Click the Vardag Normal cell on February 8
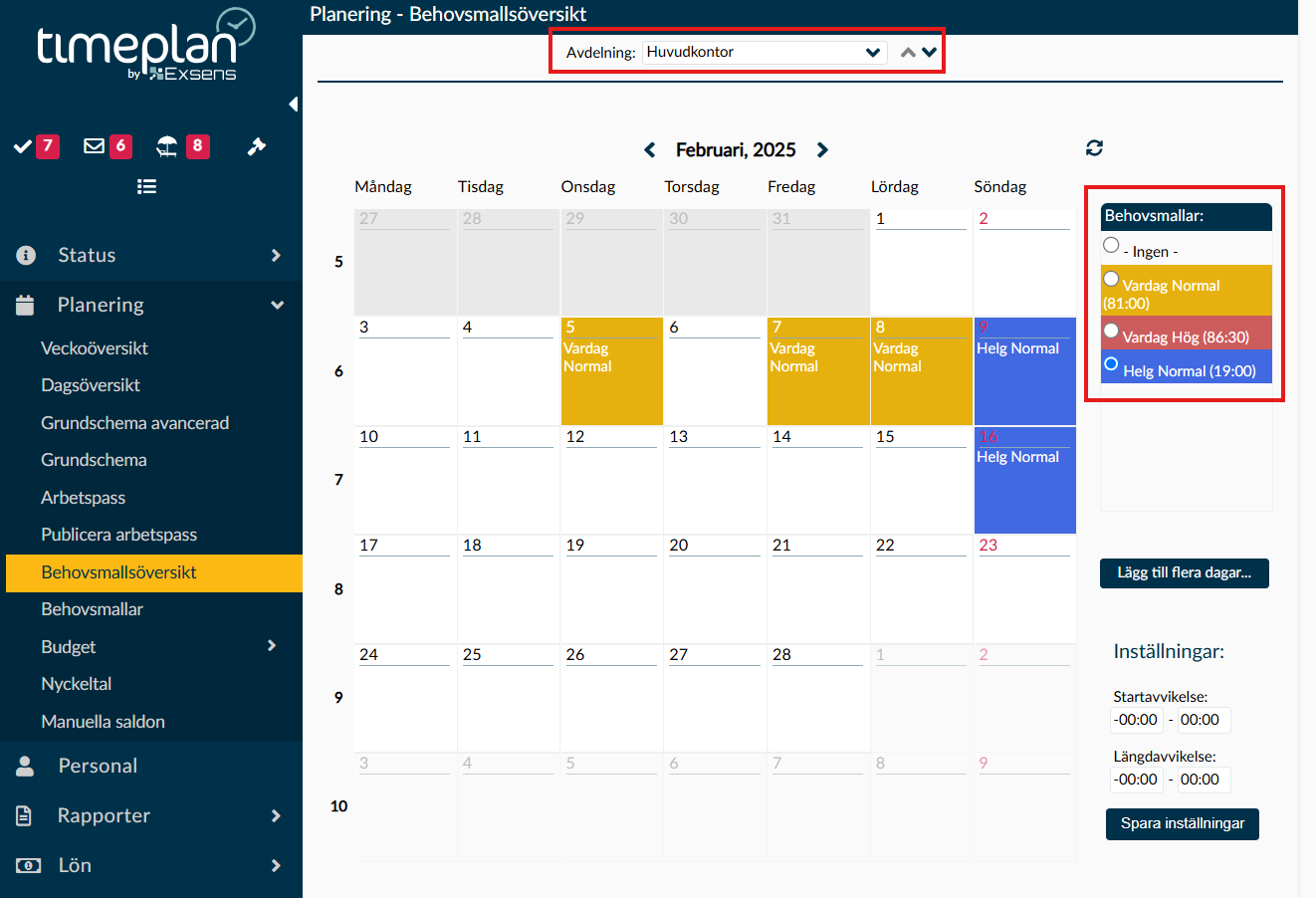The width and height of the screenshot is (1316, 898). [x=922, y=371]
